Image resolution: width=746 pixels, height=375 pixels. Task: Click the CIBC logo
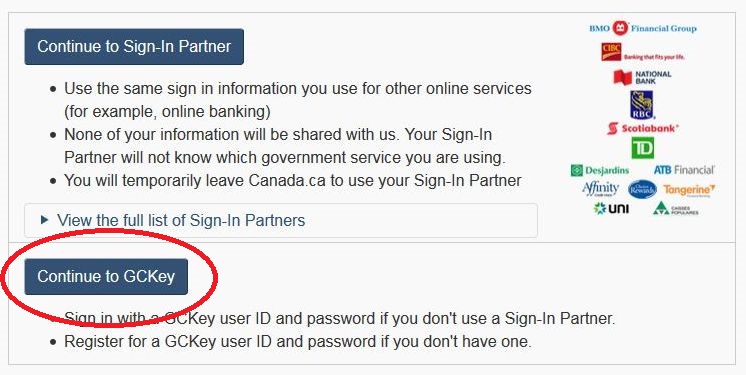642,52
